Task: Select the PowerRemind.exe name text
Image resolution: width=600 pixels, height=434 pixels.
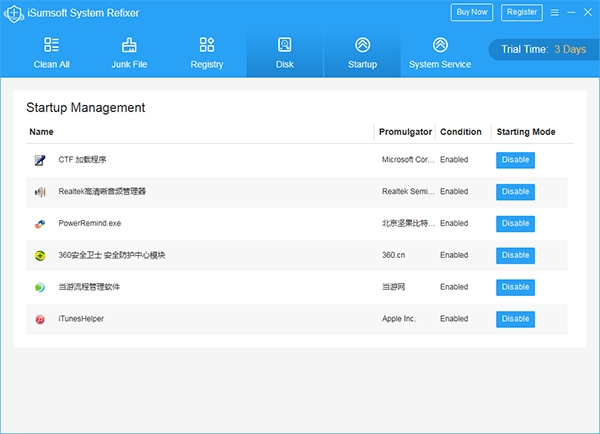Action: pyautogui.click(x=90, y=223)
